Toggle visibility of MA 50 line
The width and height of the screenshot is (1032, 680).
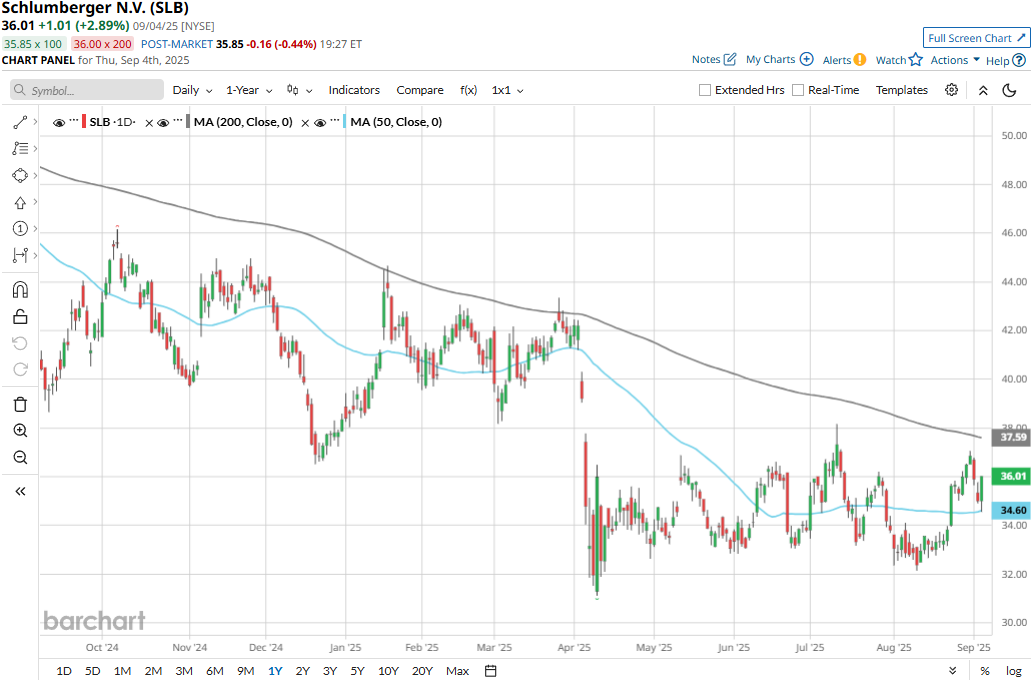320,122
